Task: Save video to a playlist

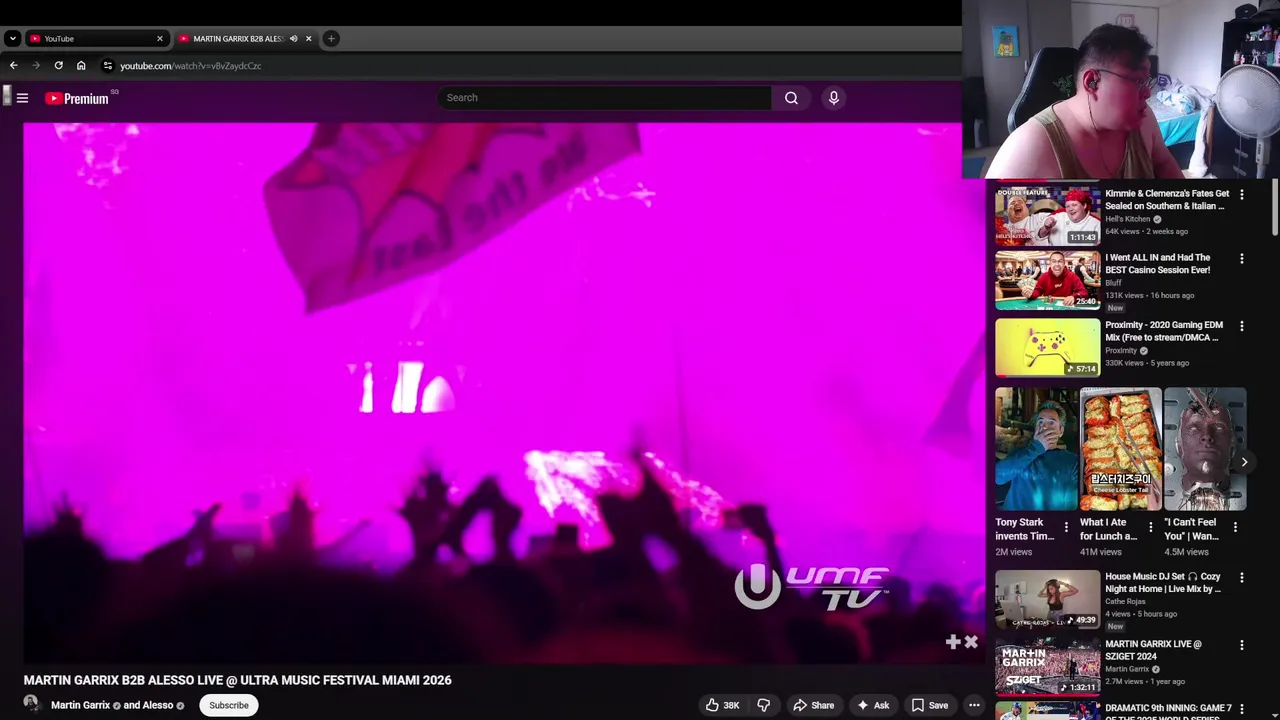Action: coord(930,705)
